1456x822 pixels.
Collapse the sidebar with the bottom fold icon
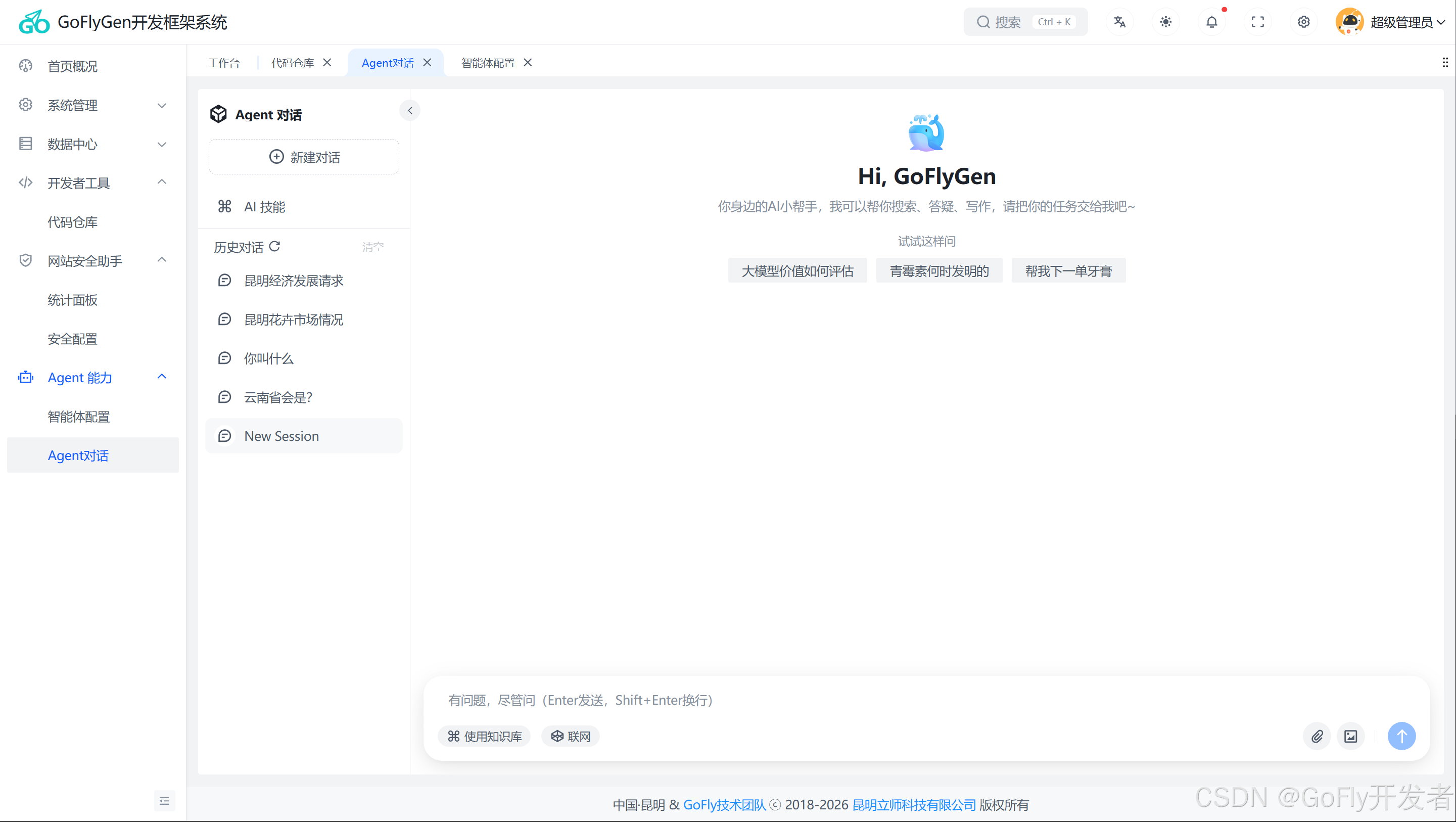164,801
